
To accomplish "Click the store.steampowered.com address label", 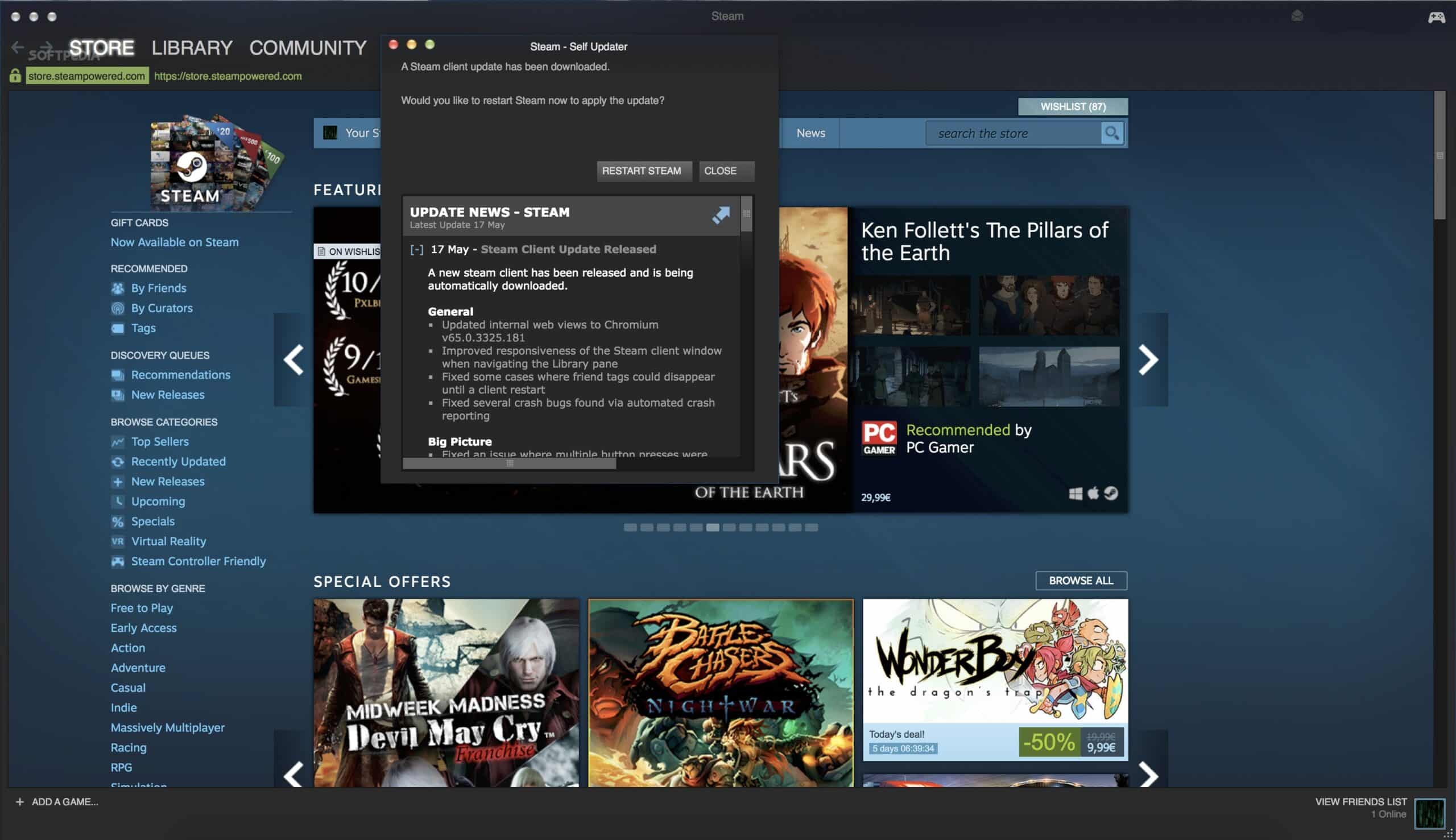I will (86, 76).
